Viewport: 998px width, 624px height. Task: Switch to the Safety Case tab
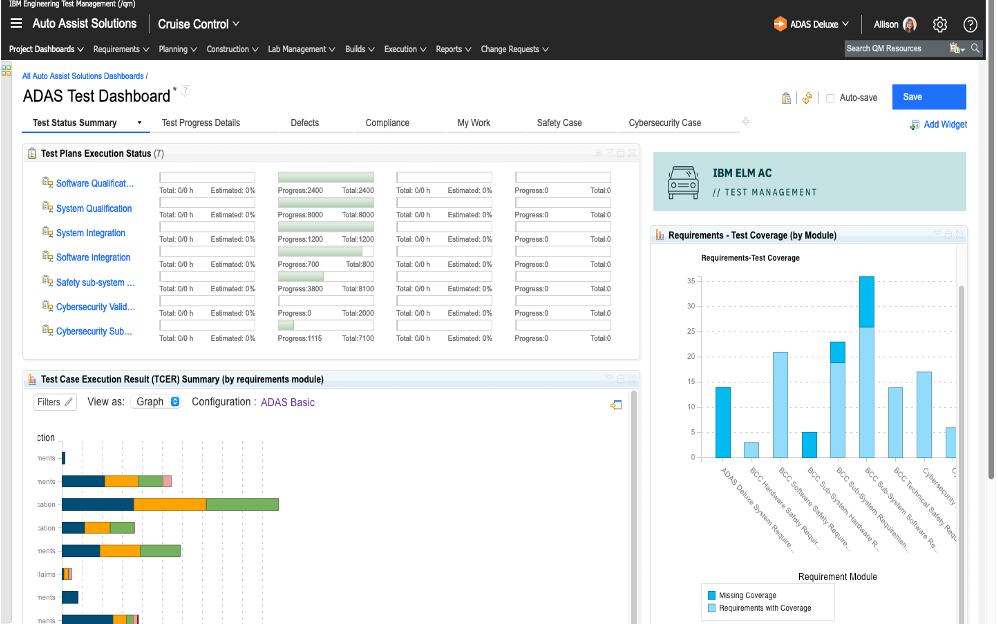tap(559, 123)
